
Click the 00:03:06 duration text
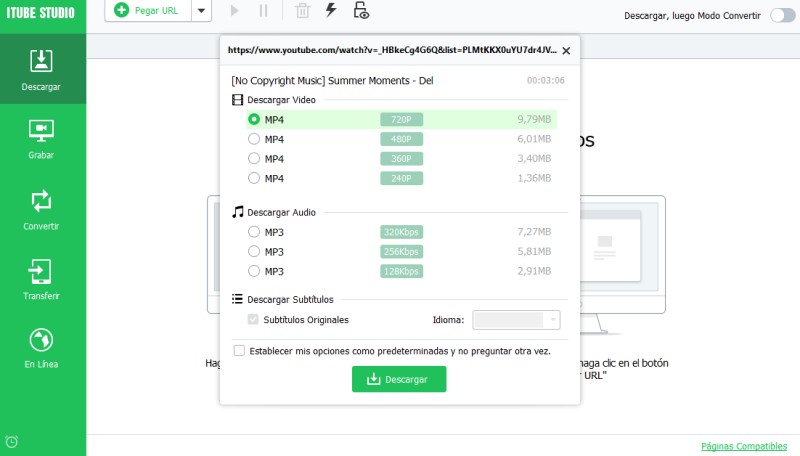point(545,81)
